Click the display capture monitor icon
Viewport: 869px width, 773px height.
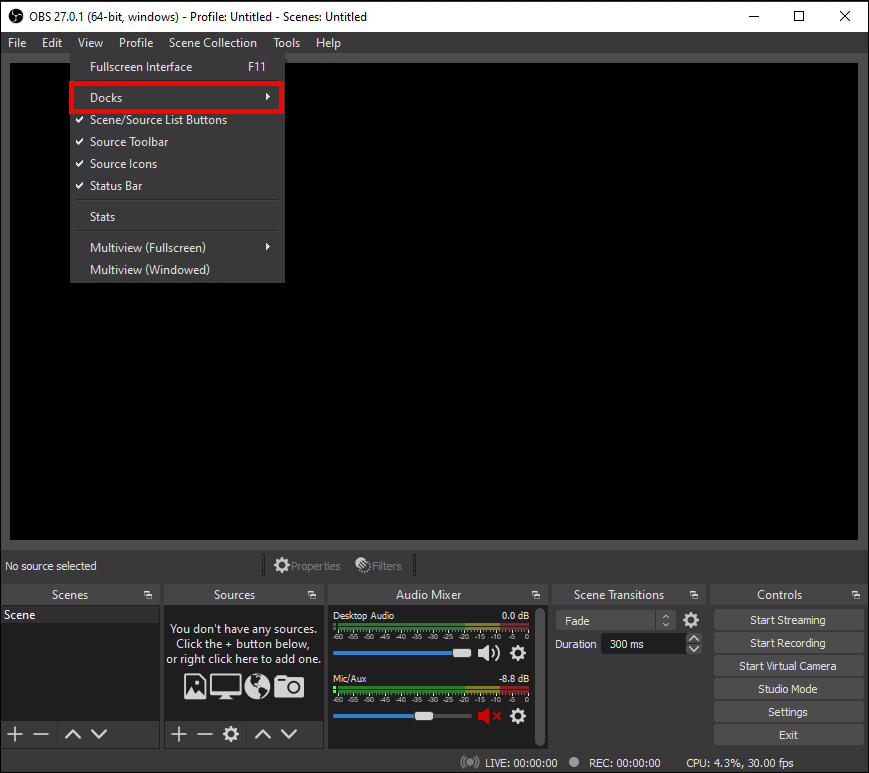coord(226,687)
